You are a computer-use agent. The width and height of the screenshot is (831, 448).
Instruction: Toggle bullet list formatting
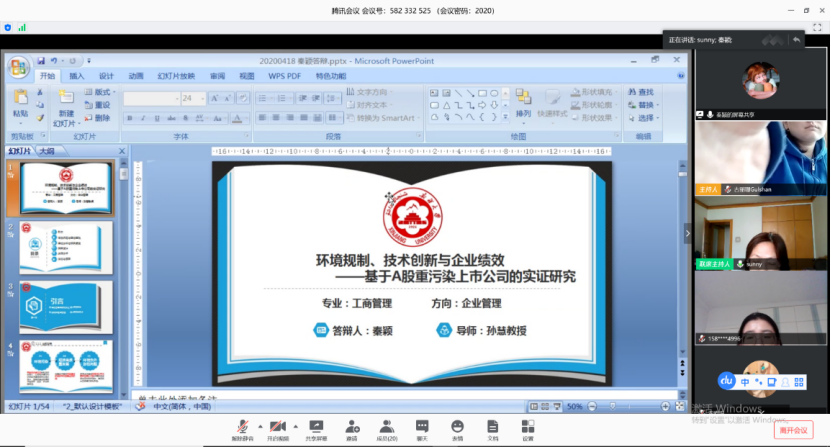point(263,99)
